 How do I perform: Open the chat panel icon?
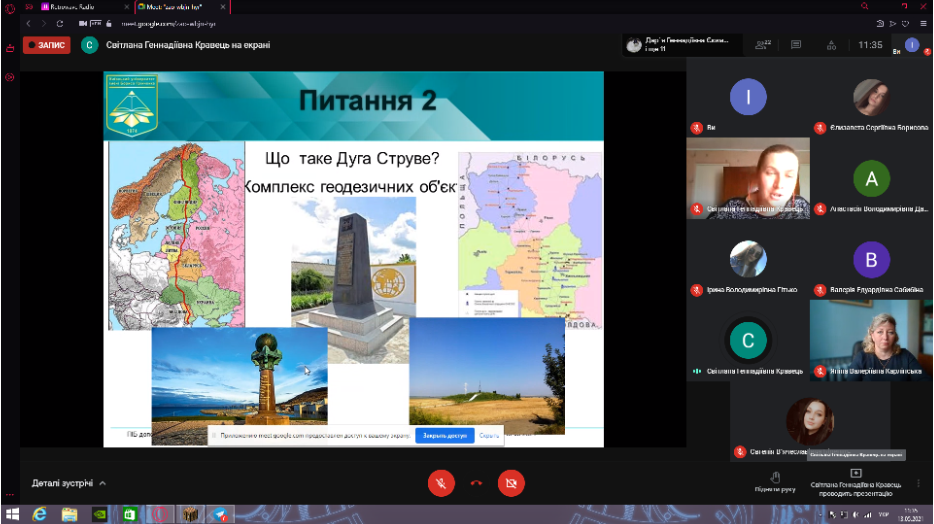[796, 45]
